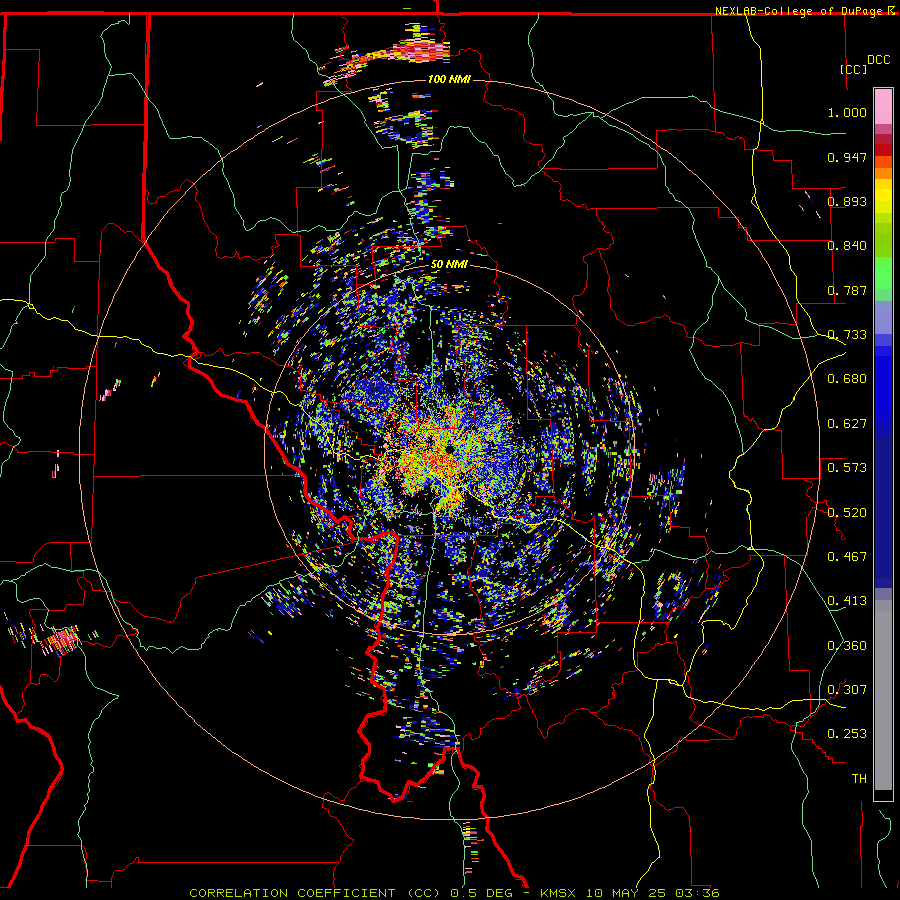Screen dimensions: 900x900
Task: Pick the light pink swatch at 1.000
Action: tap(883, 106)
